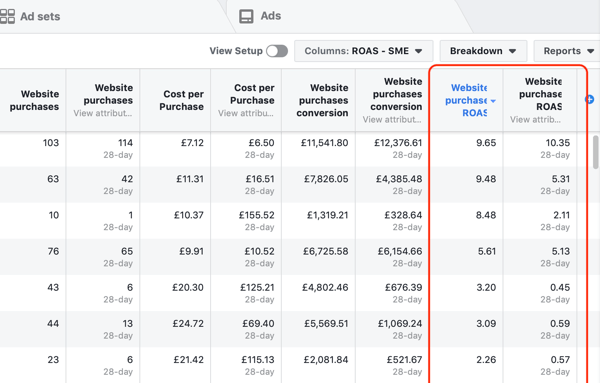The image size is (600, 383).
Task: Toggle the View Setup switch
Action: pos(277,51)
